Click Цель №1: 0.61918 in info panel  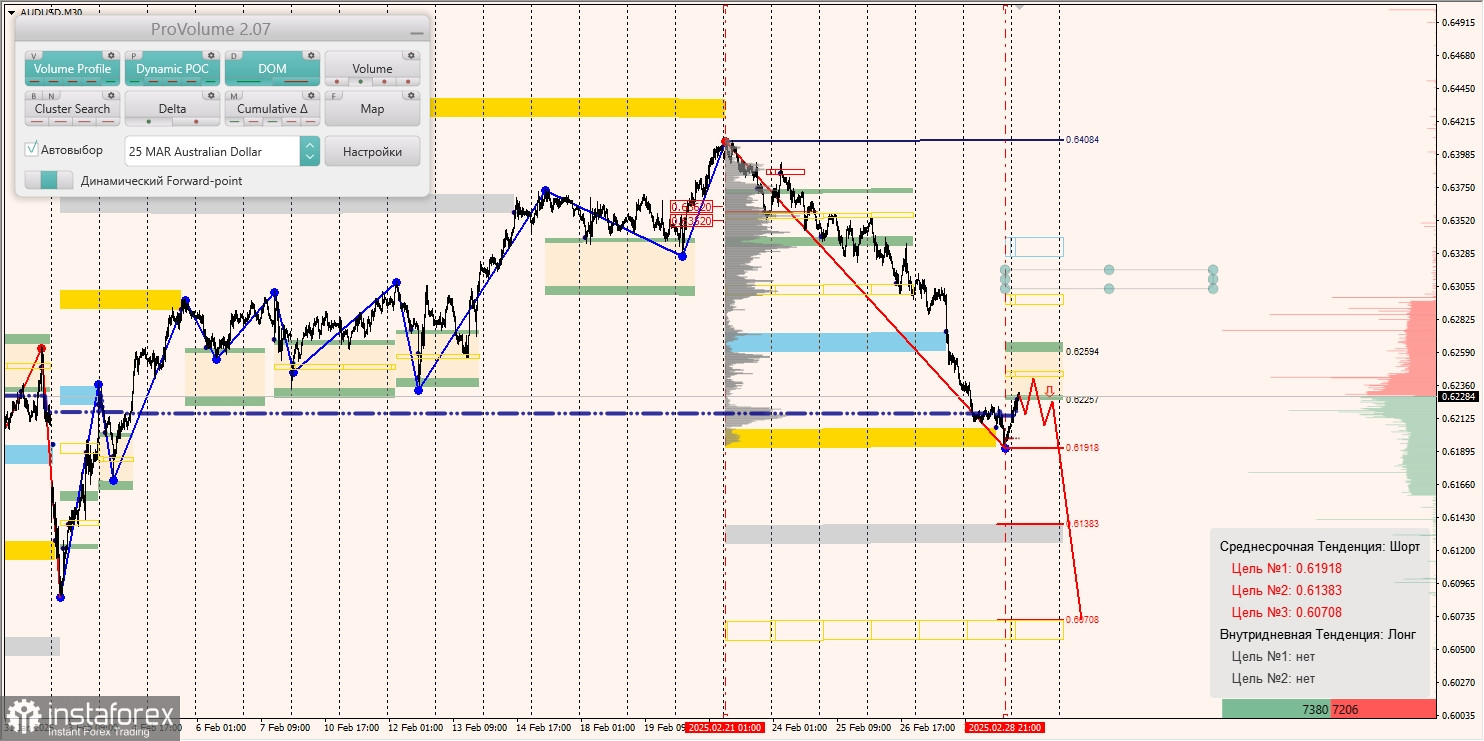1287,568
